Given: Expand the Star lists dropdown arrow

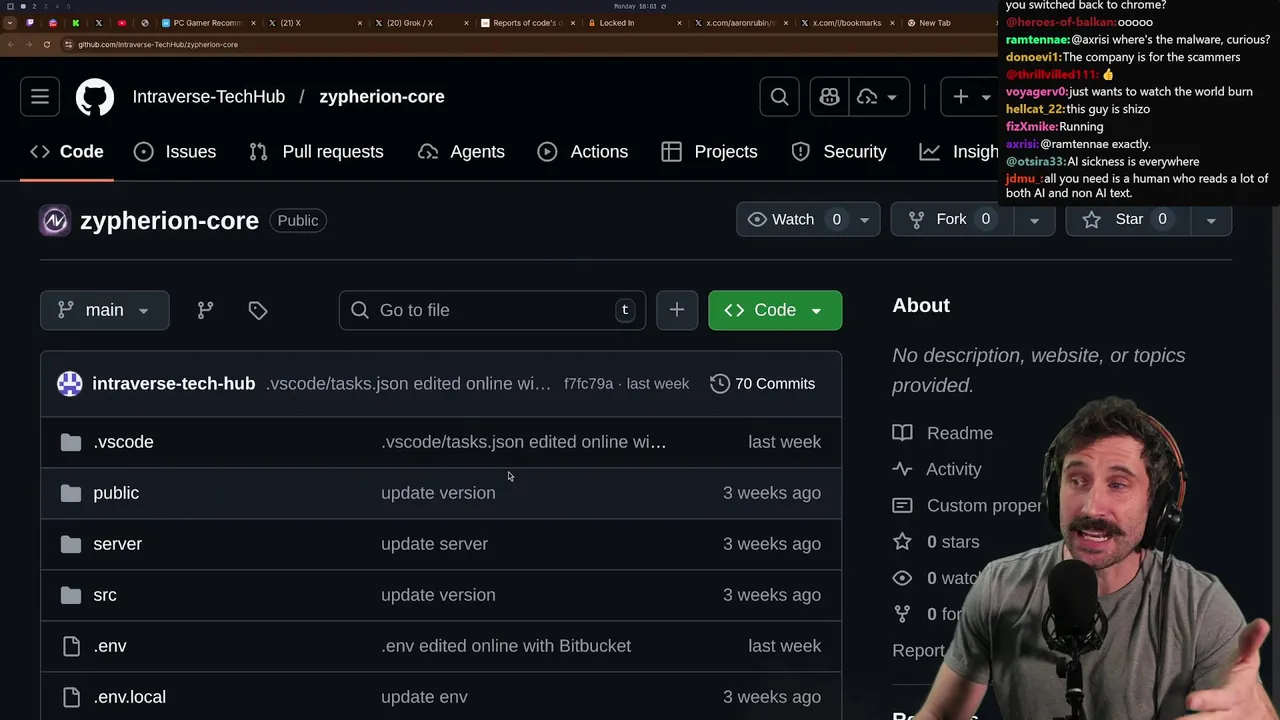Looking at the screenshot, I should [1211, 219].
